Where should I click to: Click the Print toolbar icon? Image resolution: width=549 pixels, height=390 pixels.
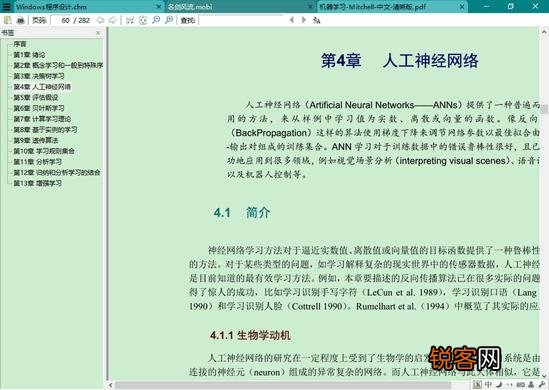pos(20,20)
